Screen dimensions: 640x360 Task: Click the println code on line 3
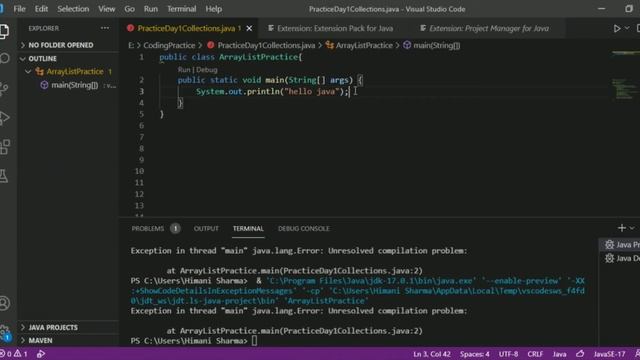(272, 91)
